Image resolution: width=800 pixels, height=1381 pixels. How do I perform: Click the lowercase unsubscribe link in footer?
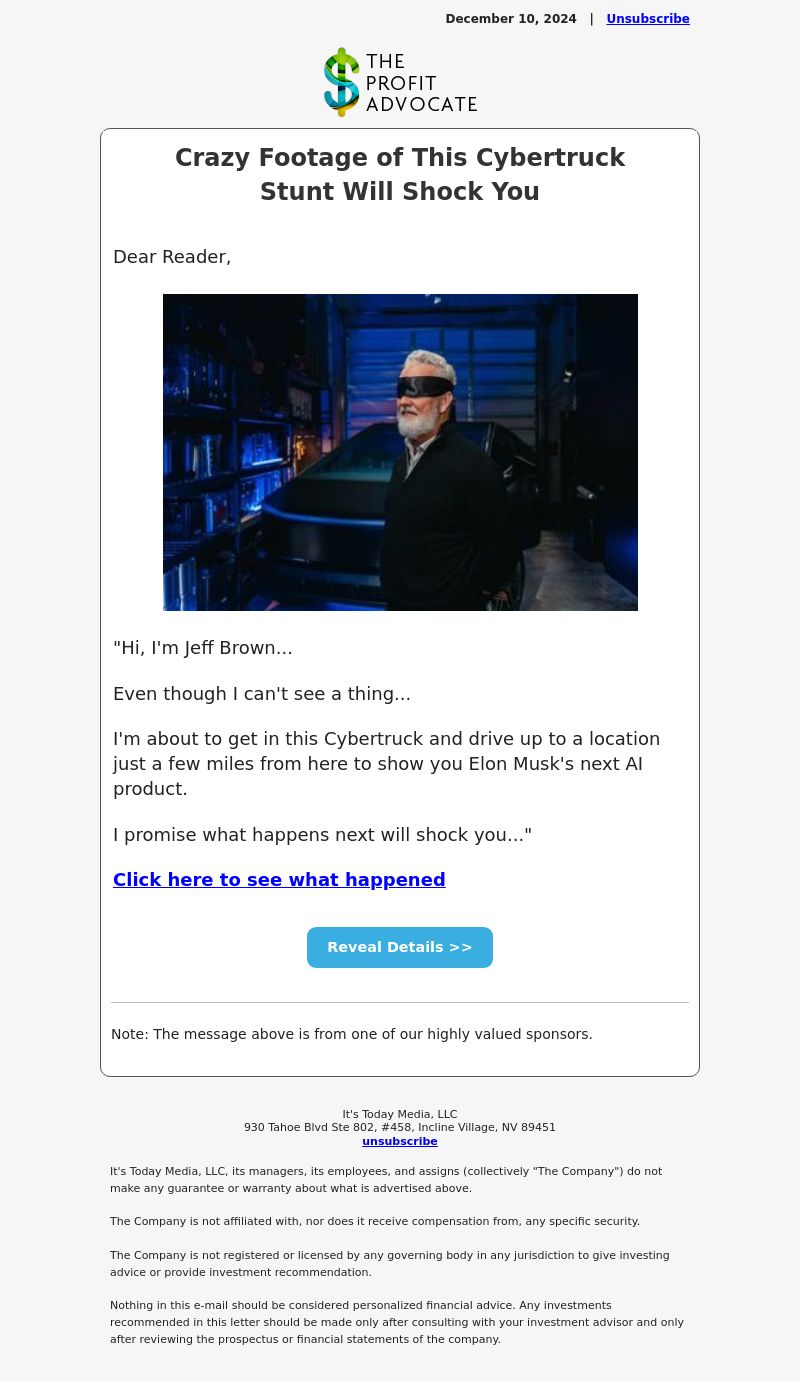(x=400, y=1141)
